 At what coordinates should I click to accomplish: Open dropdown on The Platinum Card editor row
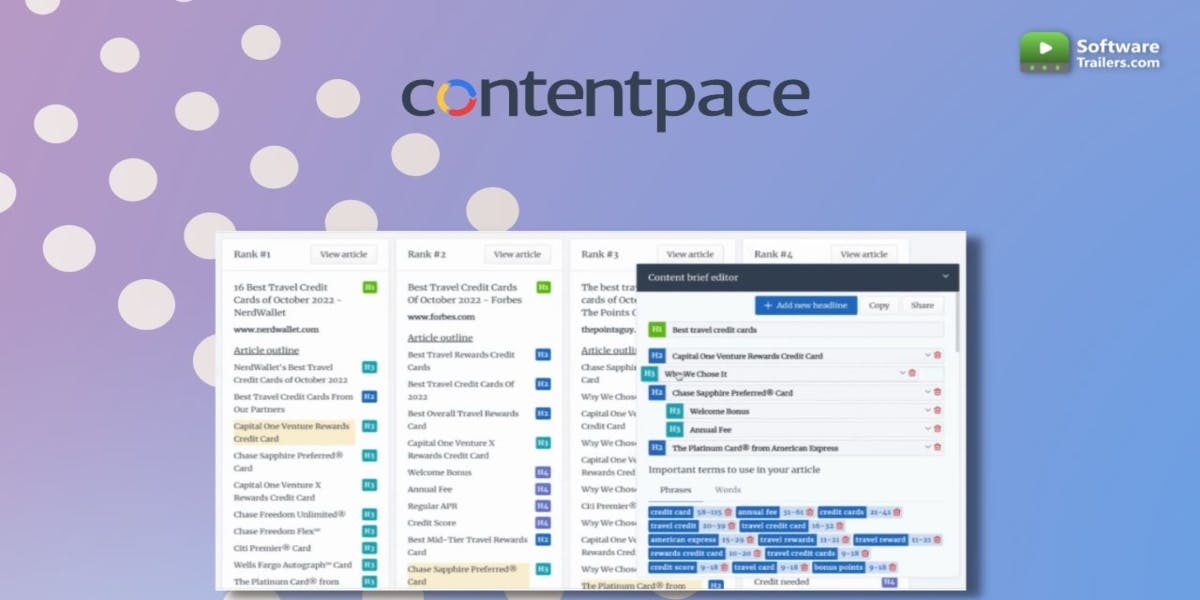click(927, 448)
